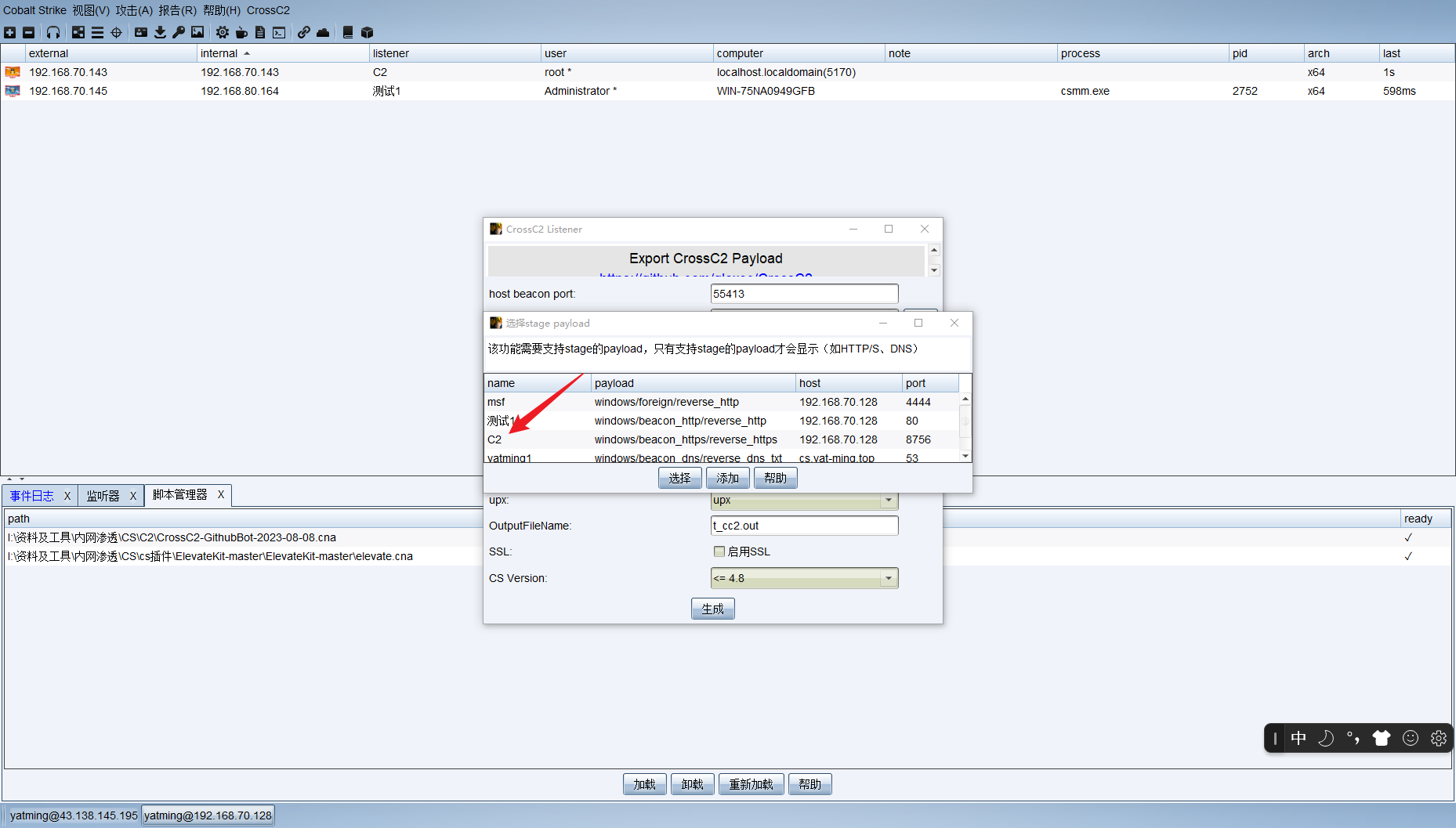Click payload list scrollbar down arrow
The height and width of the screenshot is (828, 1456).
[965, 456]
